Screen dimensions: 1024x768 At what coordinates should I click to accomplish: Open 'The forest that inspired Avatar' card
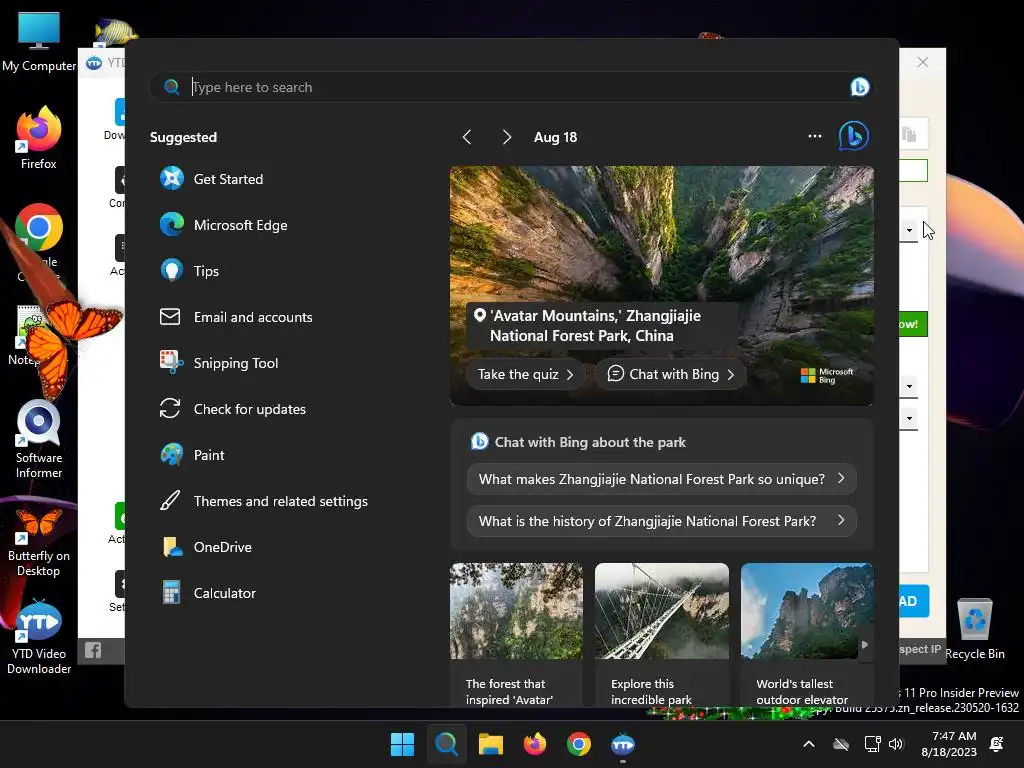516,635
